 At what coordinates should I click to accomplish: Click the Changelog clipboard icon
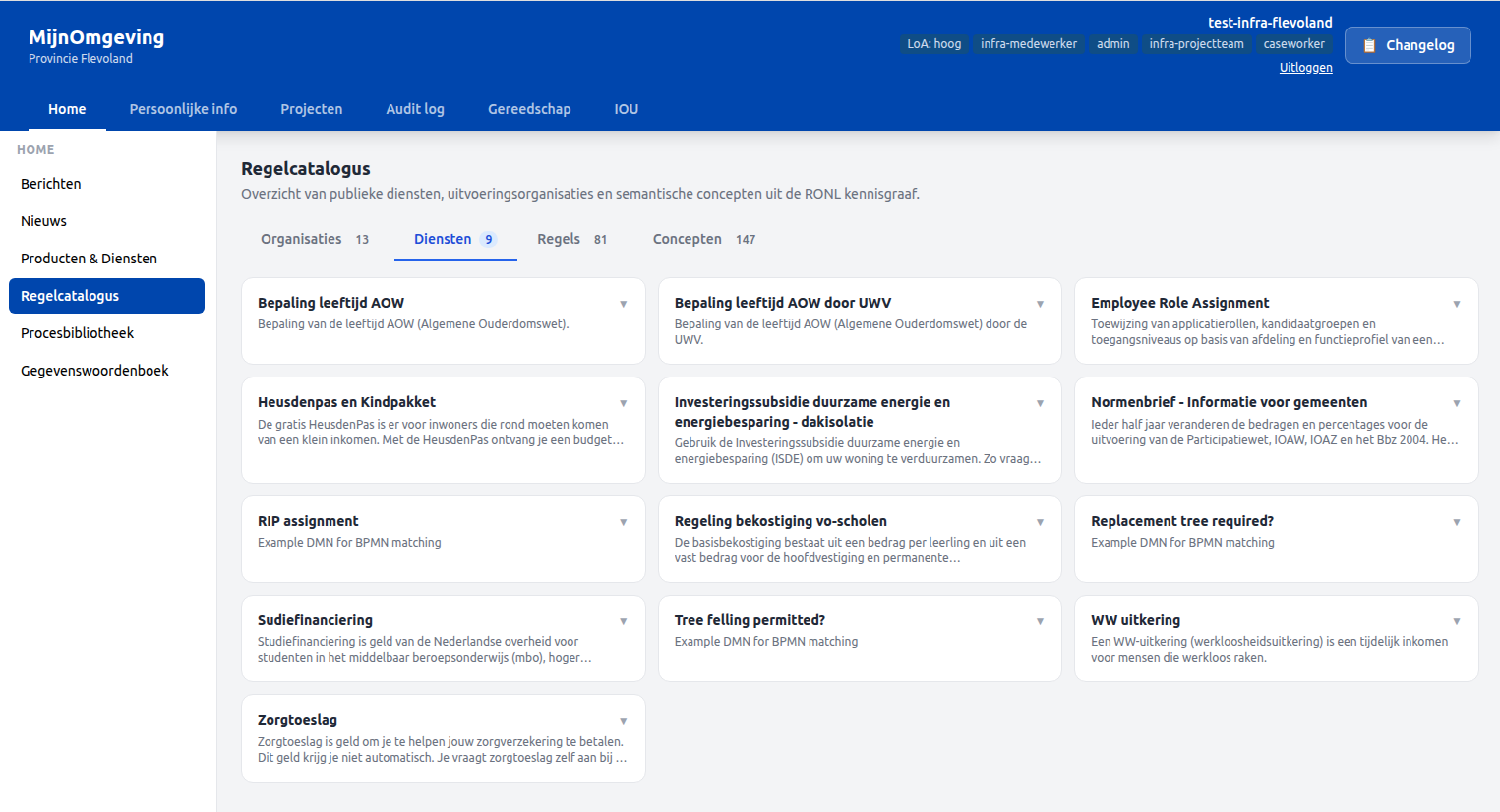pos(1368,44)
